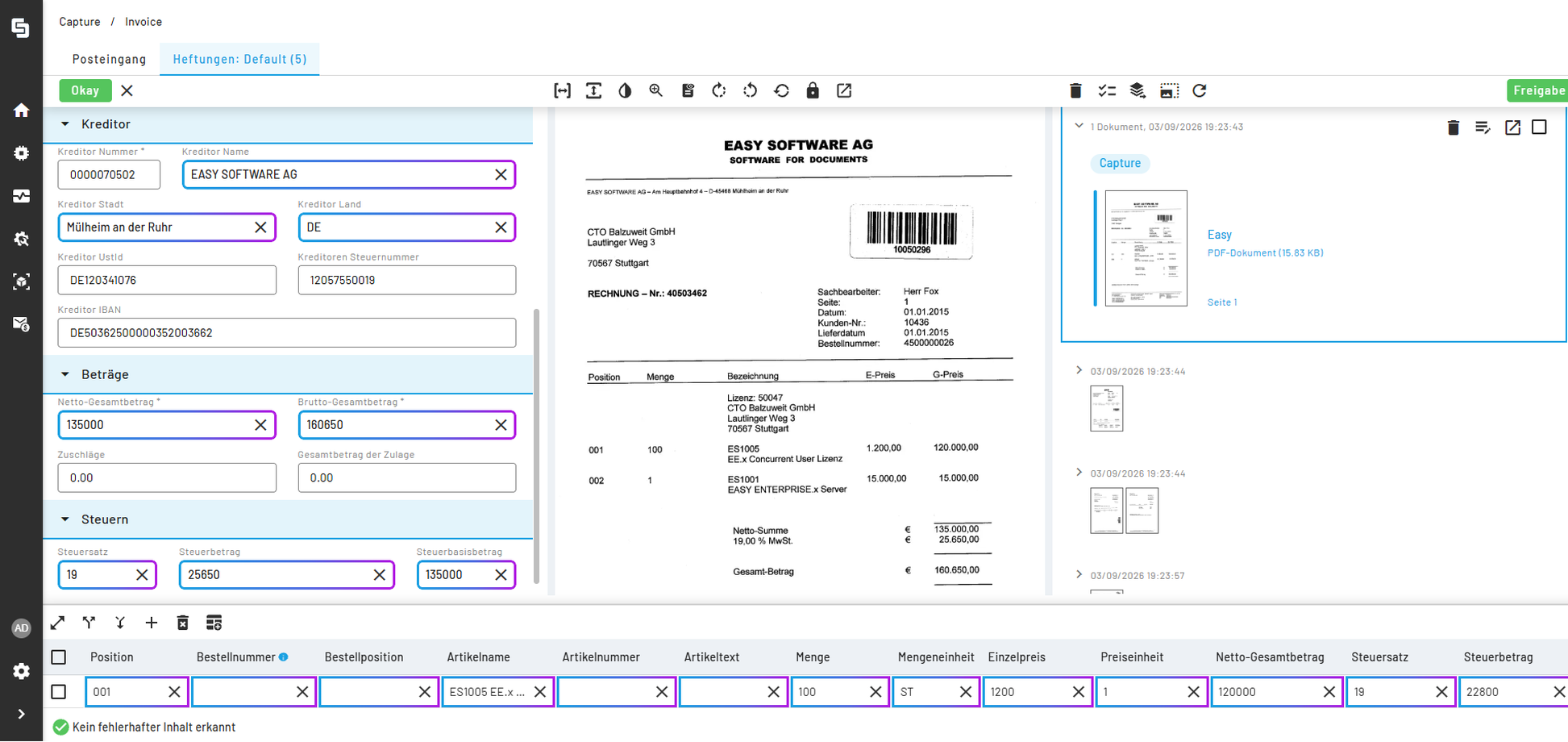Open the AD user avatar
Screen dimensions: 1568x742
(x=21, y=628)
